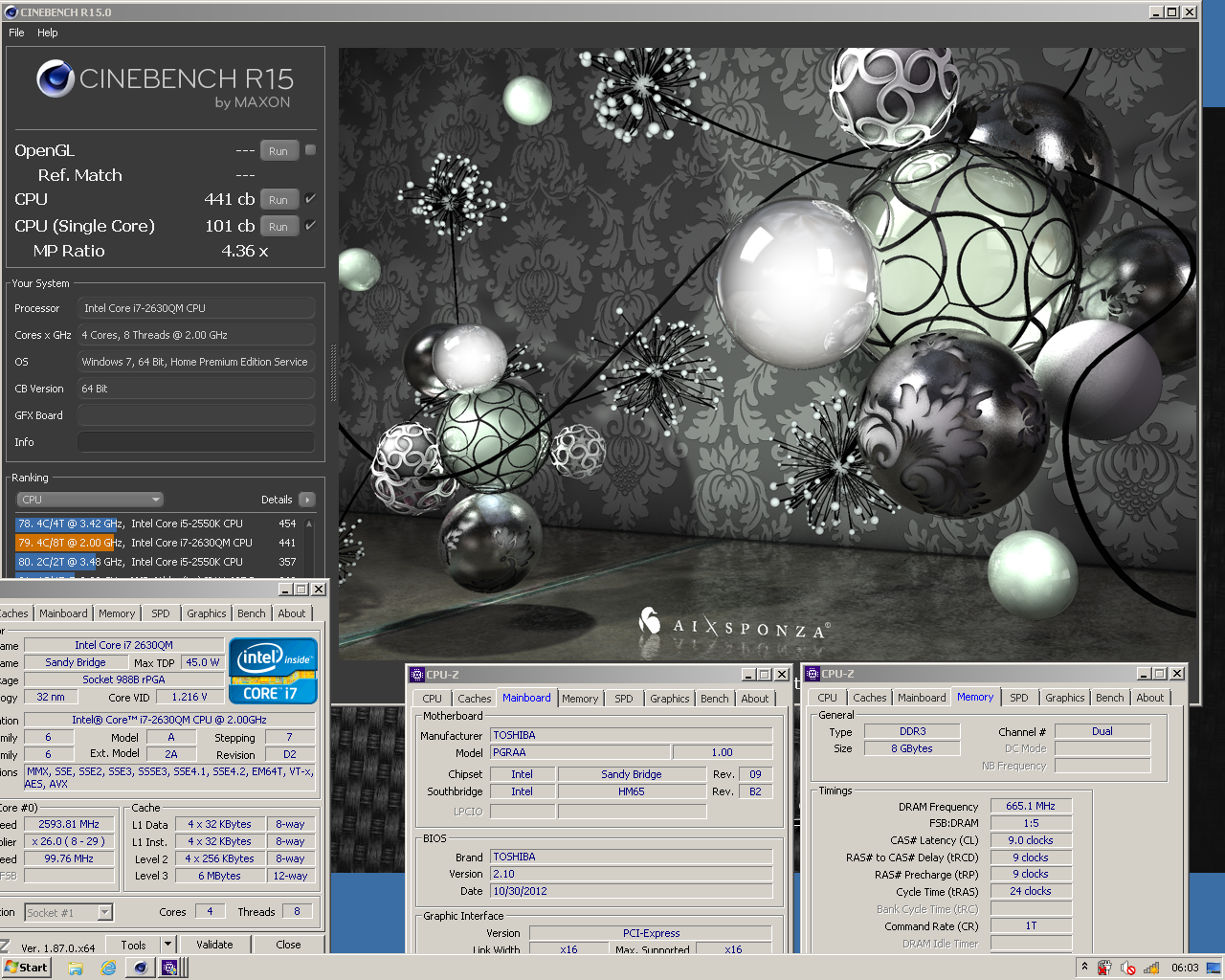
Task: Toggle the CPU (Single Core) checkbox
Action: click(x=310, y=226)
